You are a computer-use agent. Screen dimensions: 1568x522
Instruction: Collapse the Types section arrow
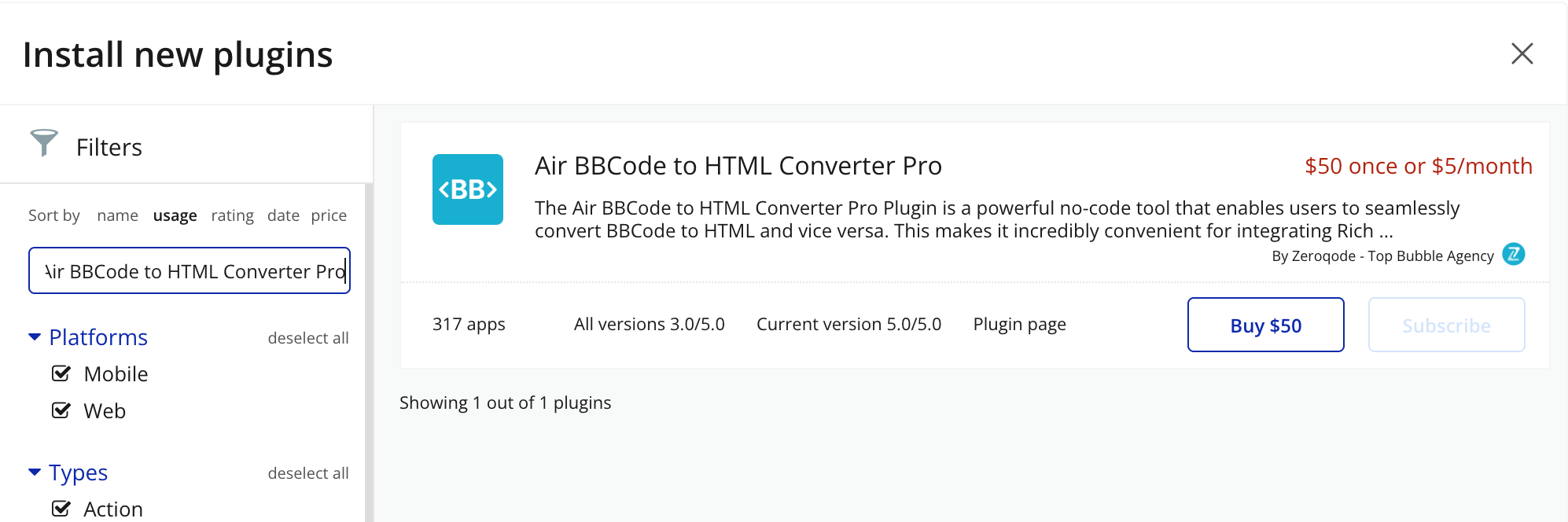[x=35, y=472]
